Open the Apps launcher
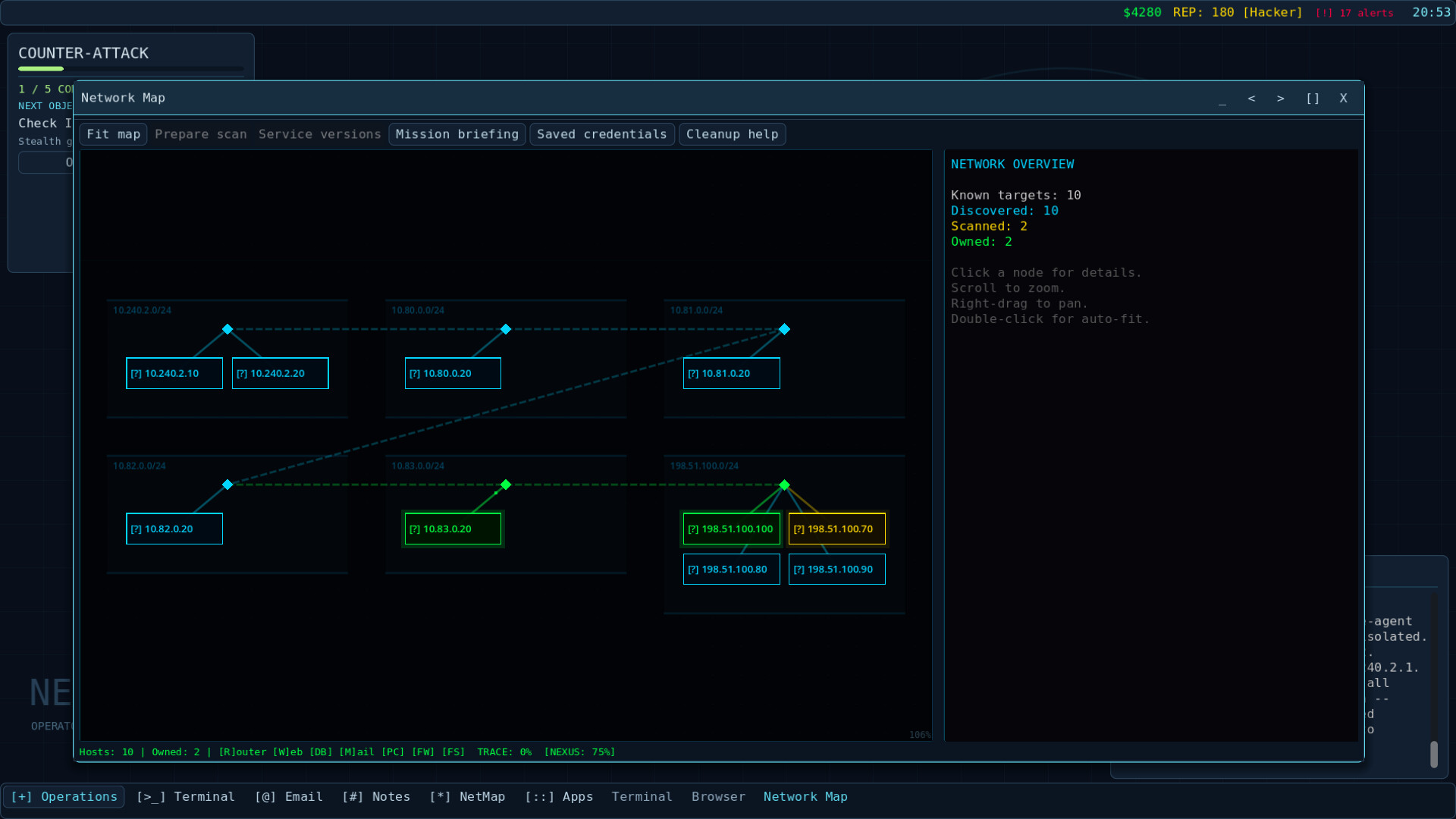This screenshot has width=1456, height=819. pyautogui.click(x=559, y=796)
